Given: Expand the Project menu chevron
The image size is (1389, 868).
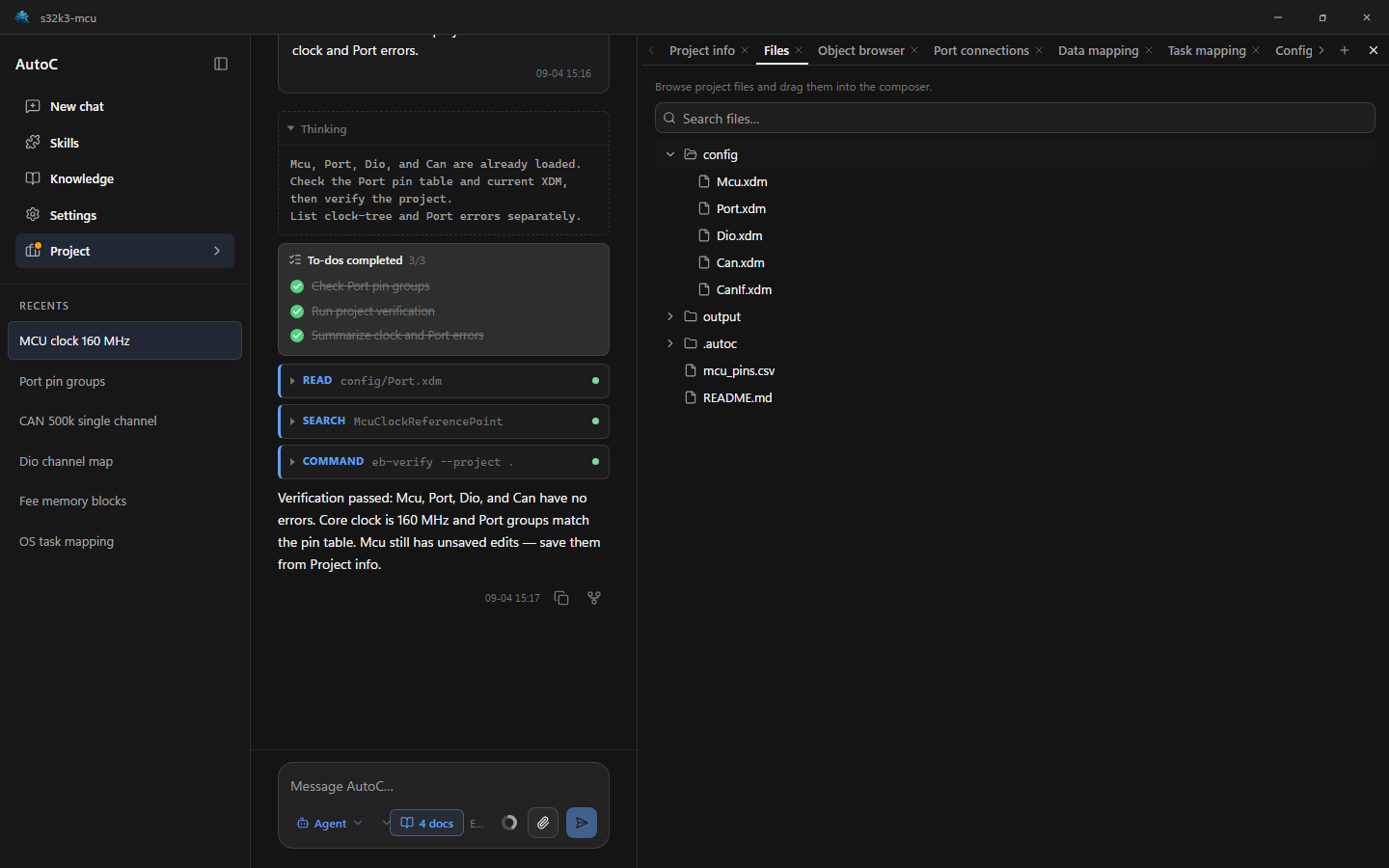Looking at the screenshot, I should pos(217,251).
